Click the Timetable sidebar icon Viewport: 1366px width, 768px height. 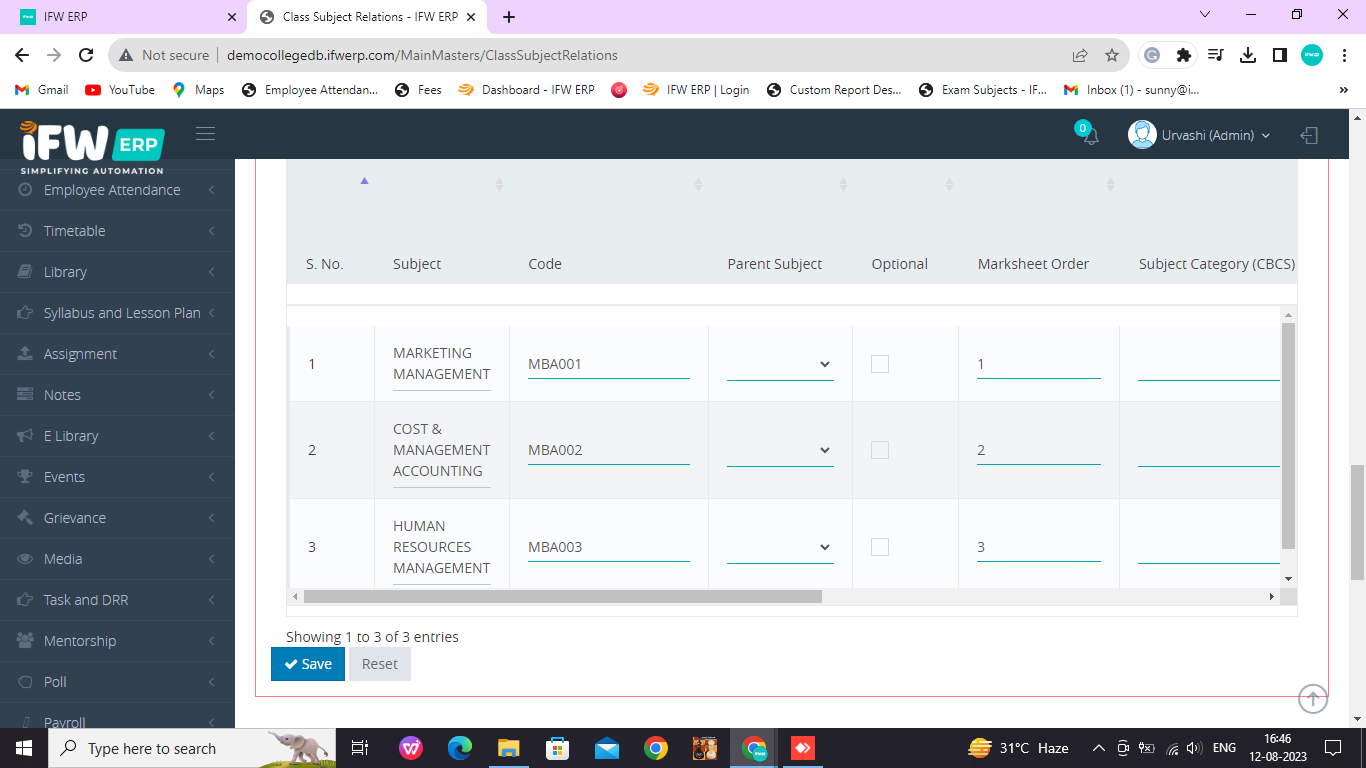[x=26, y=231]
